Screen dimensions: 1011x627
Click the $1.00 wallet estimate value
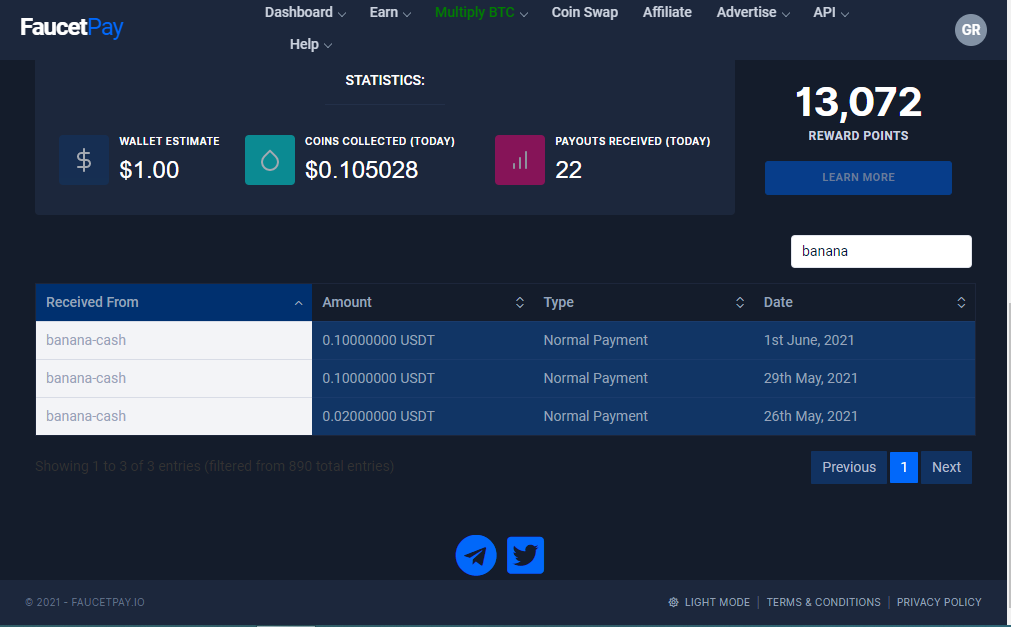point(149,170)
